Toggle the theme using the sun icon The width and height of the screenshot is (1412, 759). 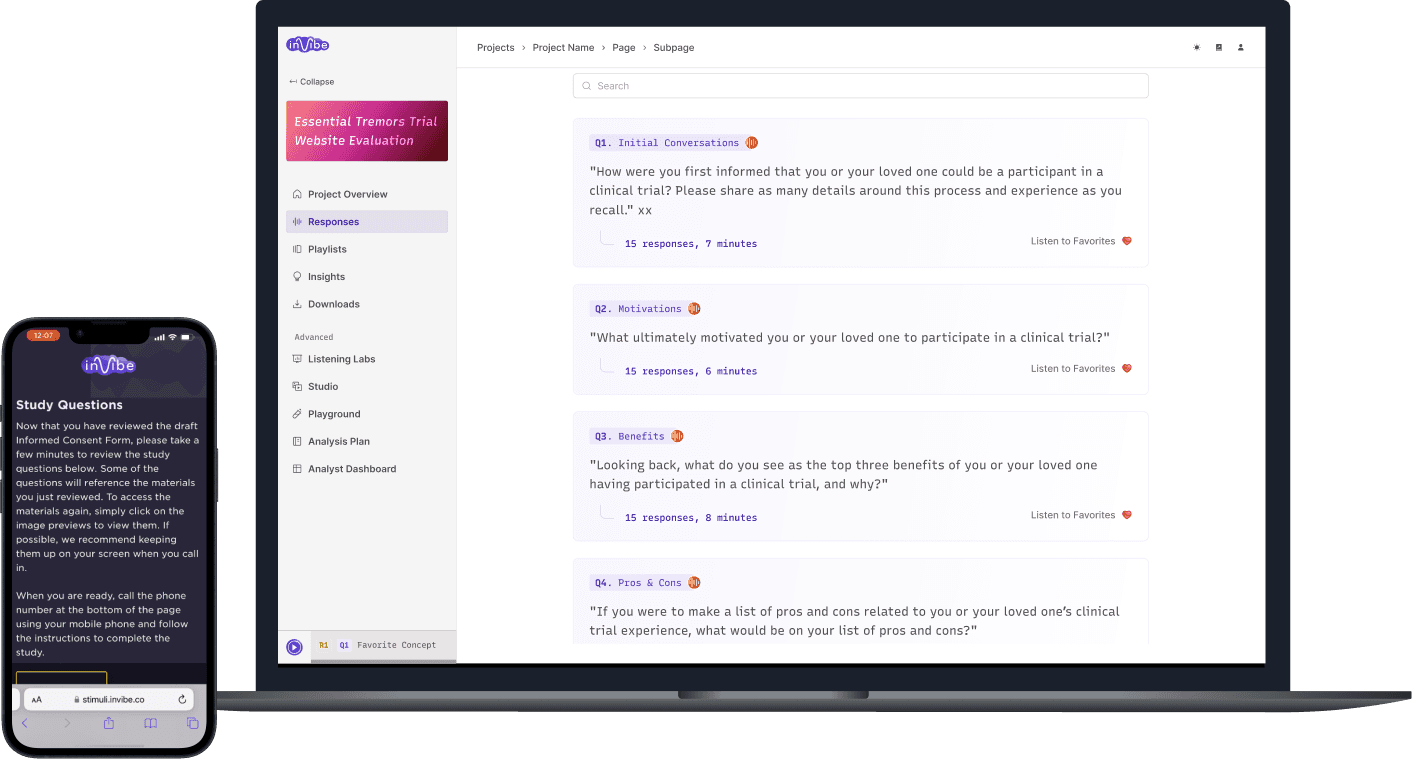pos(1196,47)
